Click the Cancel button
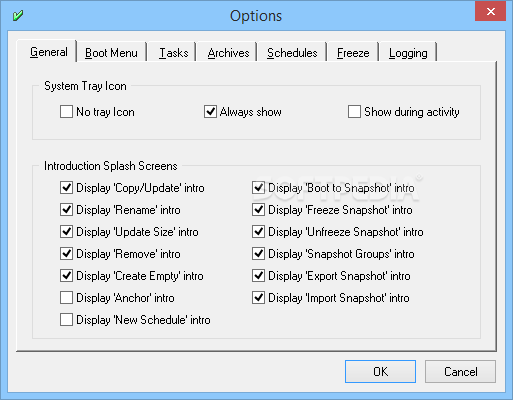 coord(460,371)
